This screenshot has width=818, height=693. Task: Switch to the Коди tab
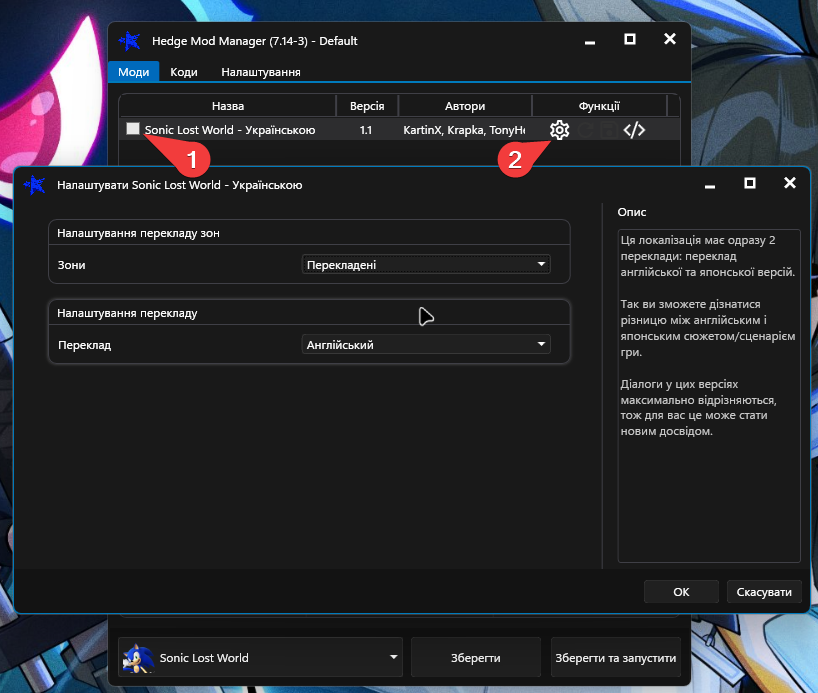pos(184,72)
